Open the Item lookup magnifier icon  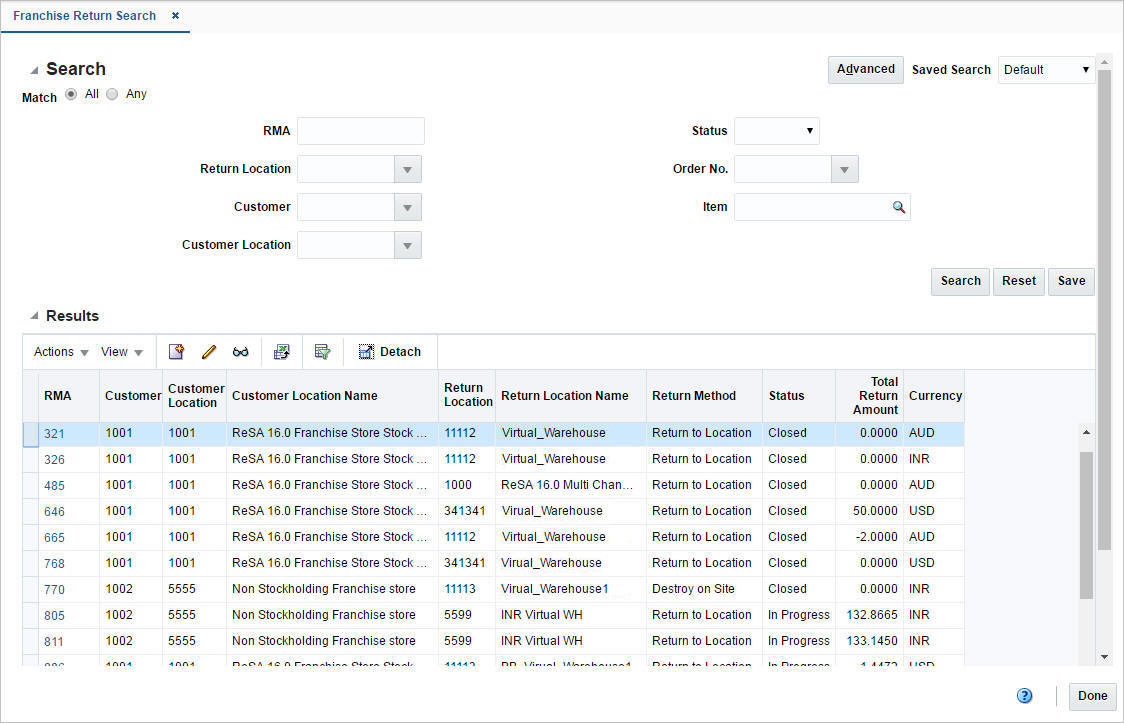(898, 207)
